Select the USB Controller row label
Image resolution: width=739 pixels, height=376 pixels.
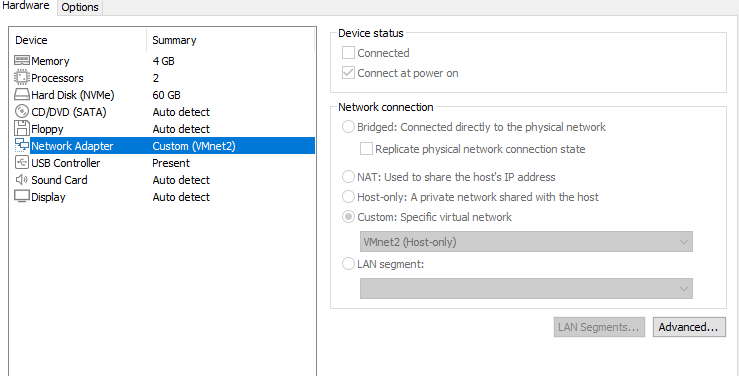[x=66, y=163]
